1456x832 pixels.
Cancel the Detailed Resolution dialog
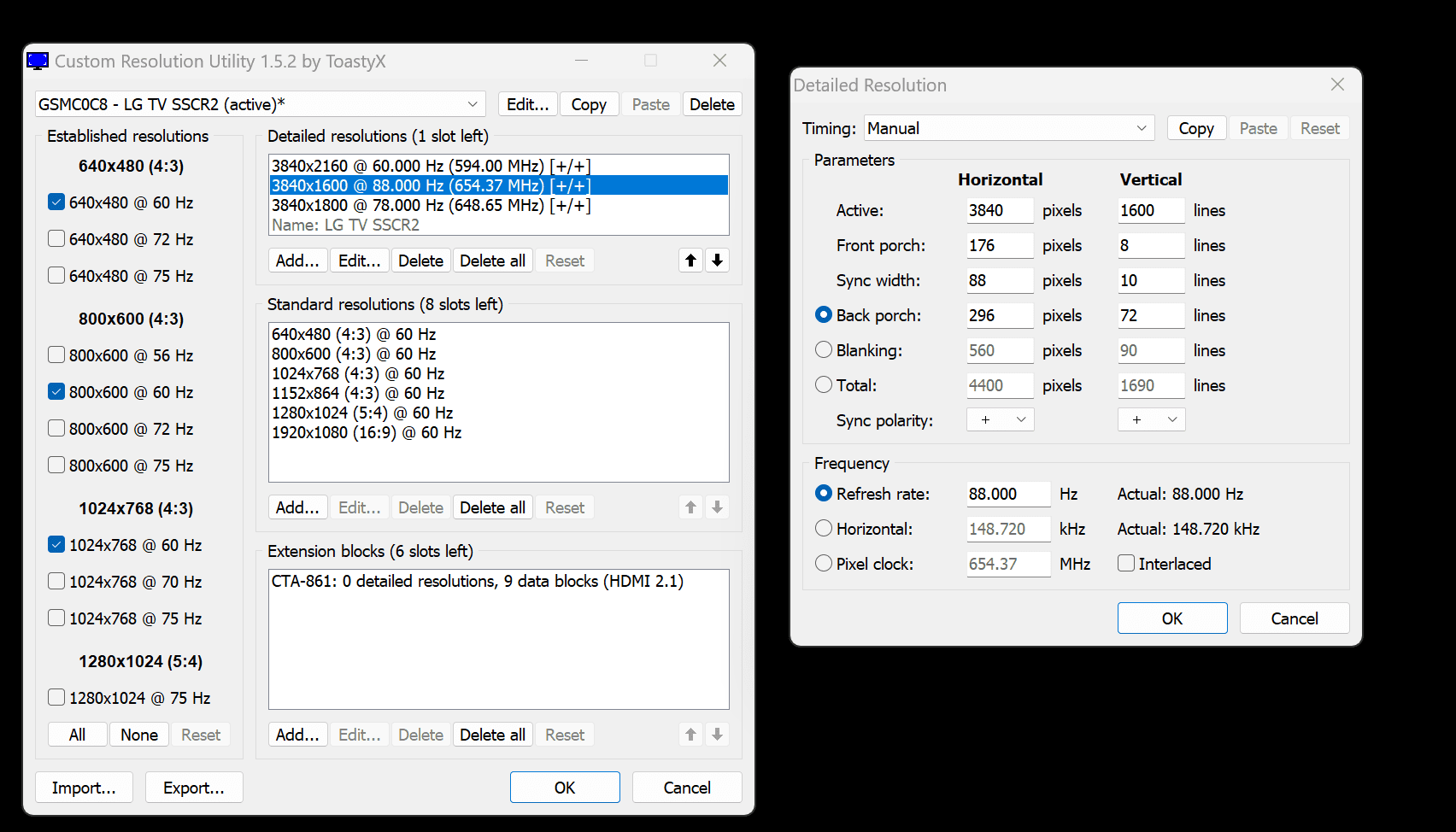click(1295, 618)
